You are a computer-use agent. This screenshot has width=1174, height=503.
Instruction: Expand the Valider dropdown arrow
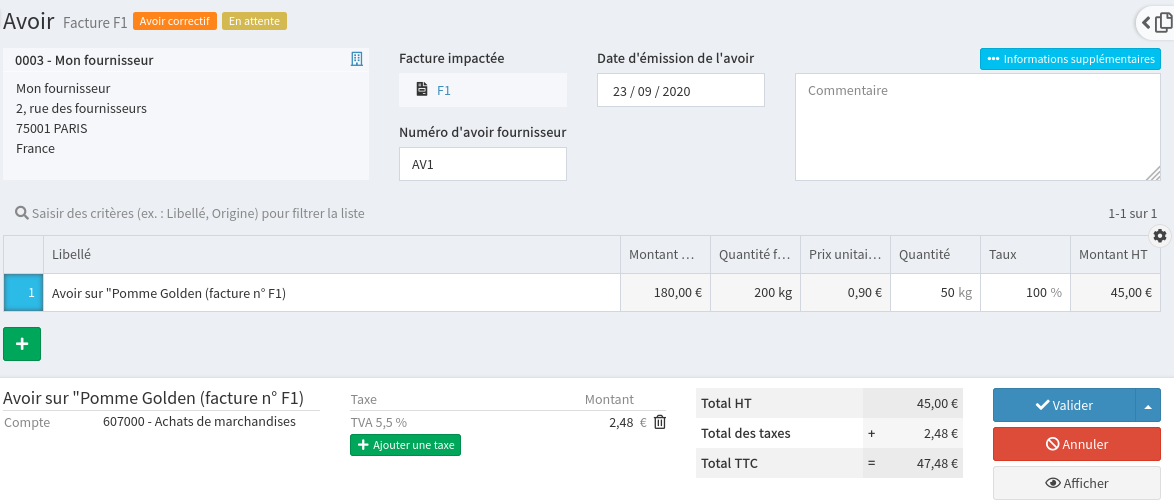(1147, 405)
